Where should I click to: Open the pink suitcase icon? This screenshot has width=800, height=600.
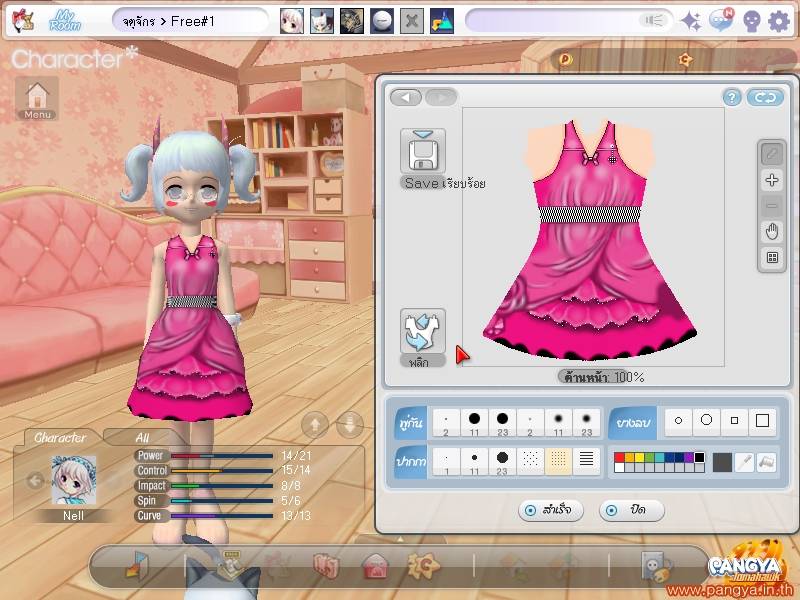(327, 566)
